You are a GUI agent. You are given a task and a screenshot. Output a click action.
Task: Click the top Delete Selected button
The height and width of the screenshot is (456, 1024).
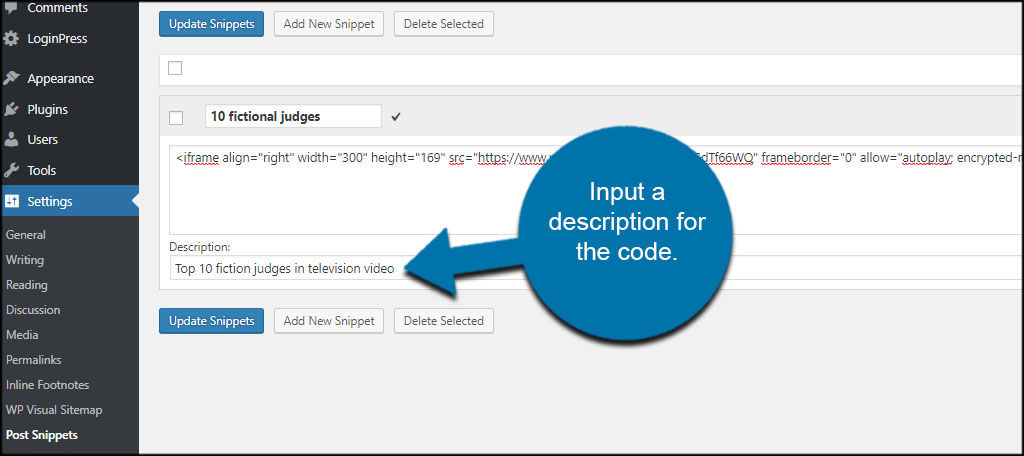(x=443, y=24)
